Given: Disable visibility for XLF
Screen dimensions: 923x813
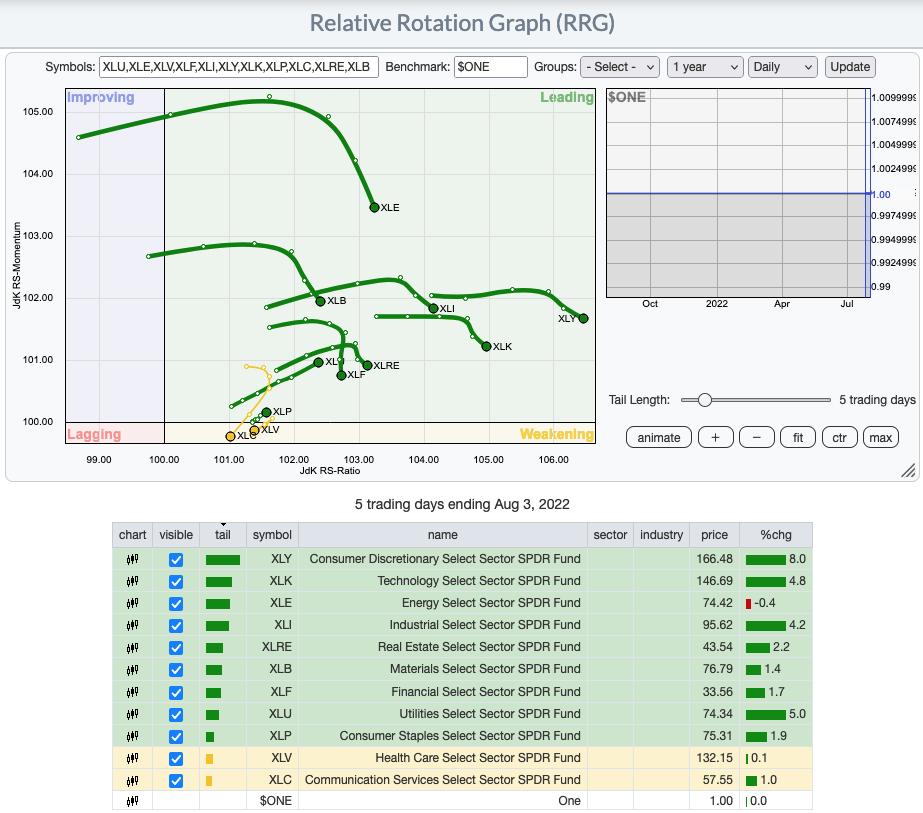Looking at the screenshot, I should point(176,692).
